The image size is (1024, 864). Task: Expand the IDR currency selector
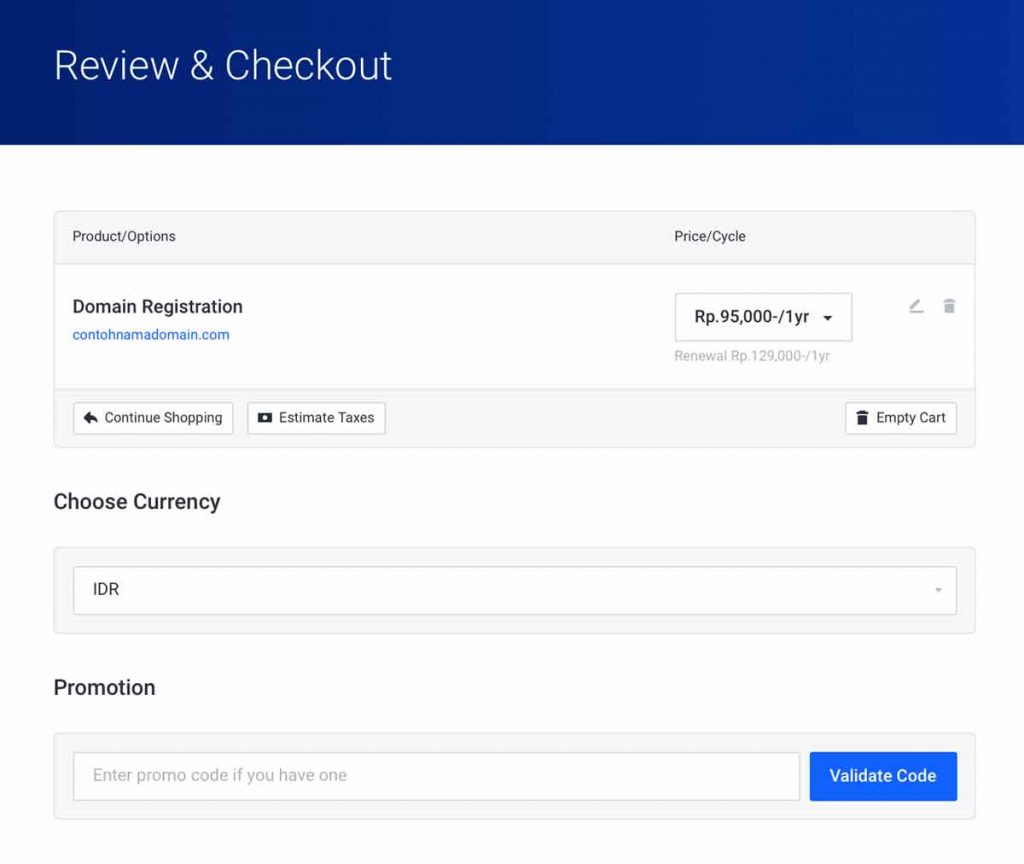pos(514,590)
